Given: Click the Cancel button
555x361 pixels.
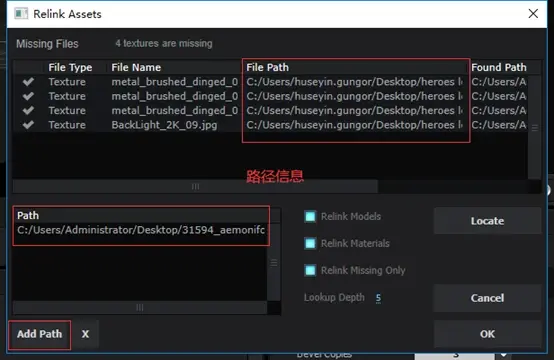Looking at the screenshot, I should click(487, 298).
